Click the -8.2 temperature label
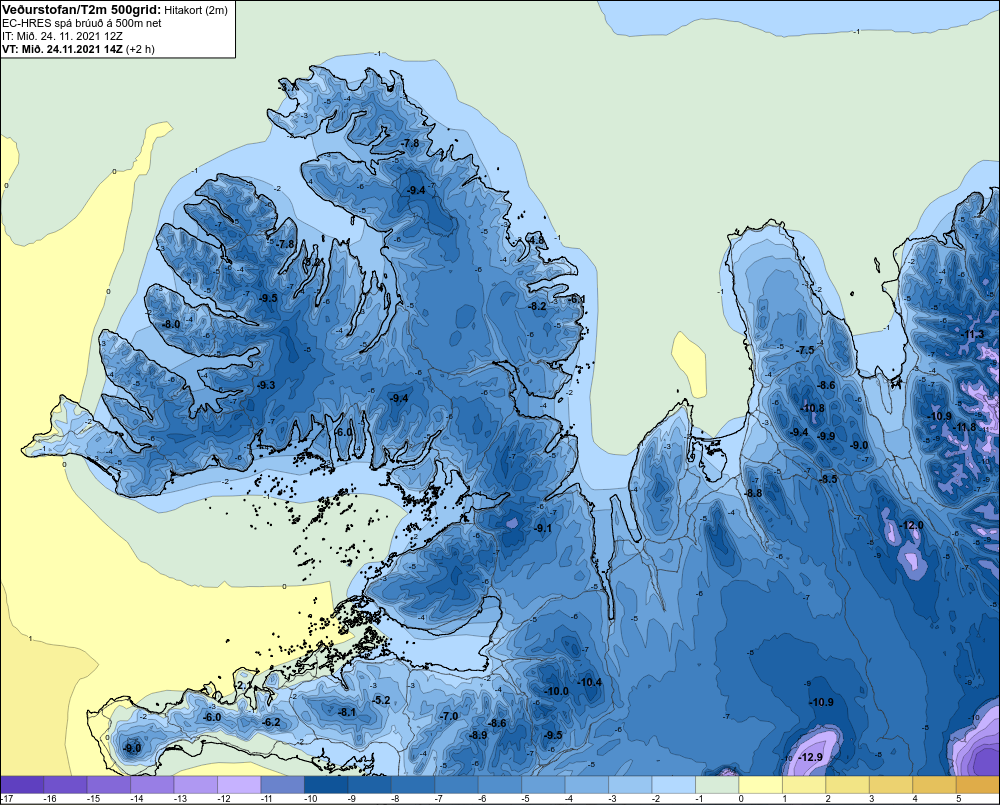 [x=538, y=306]
